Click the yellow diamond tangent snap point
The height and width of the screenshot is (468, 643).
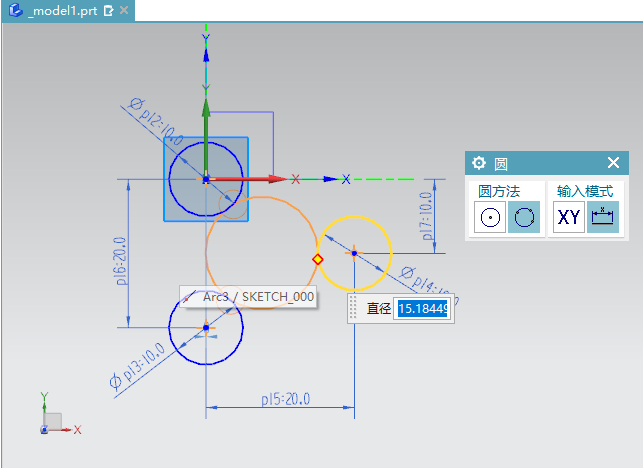pyautogui.click(x=317, y=259)
